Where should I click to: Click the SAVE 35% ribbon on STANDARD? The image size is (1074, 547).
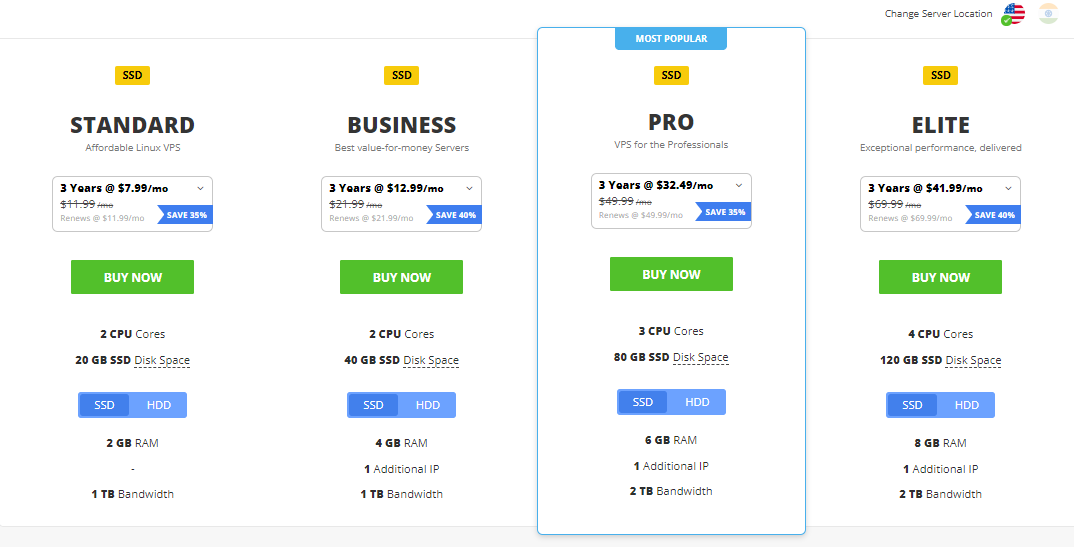185,215
